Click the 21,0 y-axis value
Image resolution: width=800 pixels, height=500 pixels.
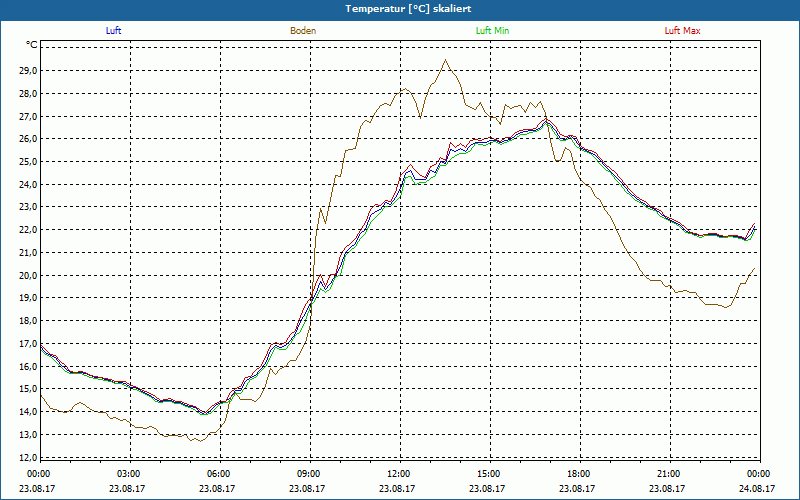point(29,253)
